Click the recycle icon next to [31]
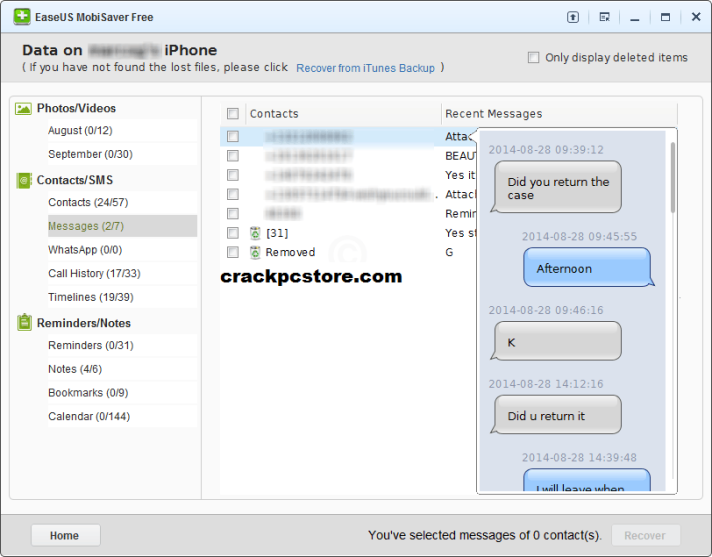 click(x=255, y=233)
